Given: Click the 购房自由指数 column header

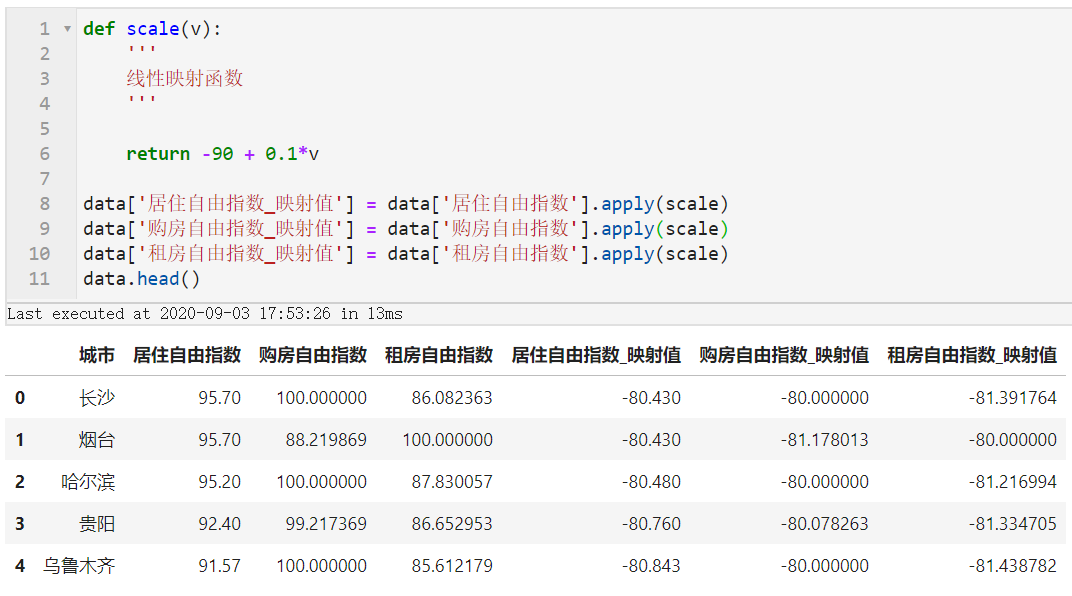Looking at the screenshot, I should 312,355.
